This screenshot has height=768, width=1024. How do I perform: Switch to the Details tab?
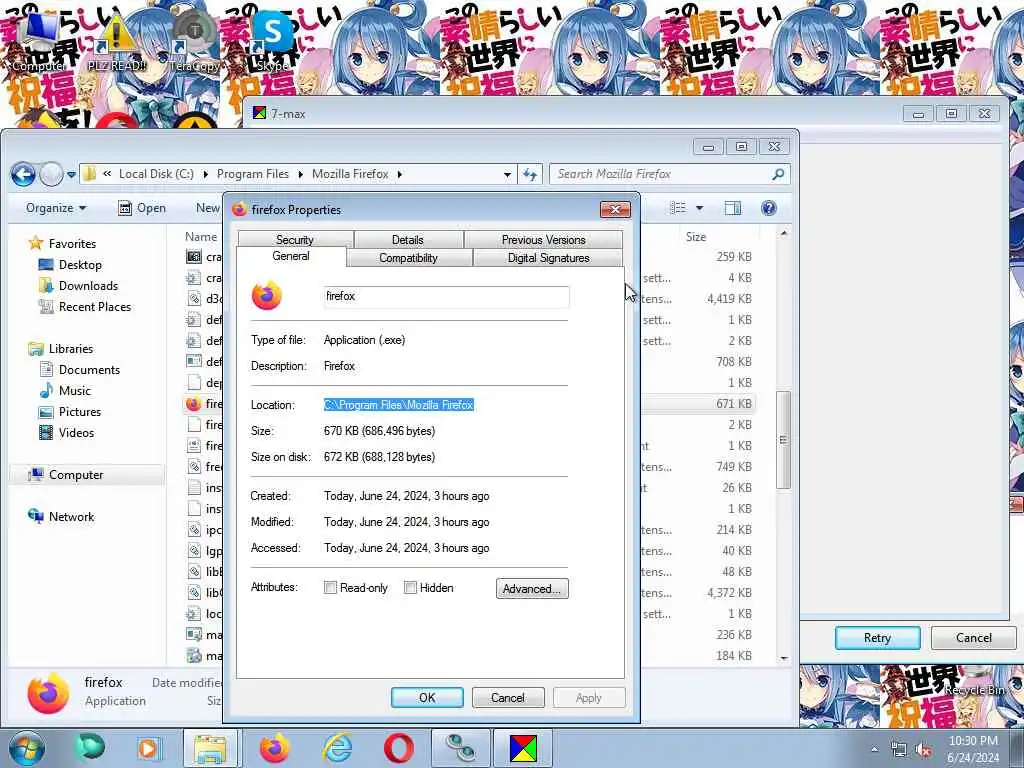coord(408,240)
